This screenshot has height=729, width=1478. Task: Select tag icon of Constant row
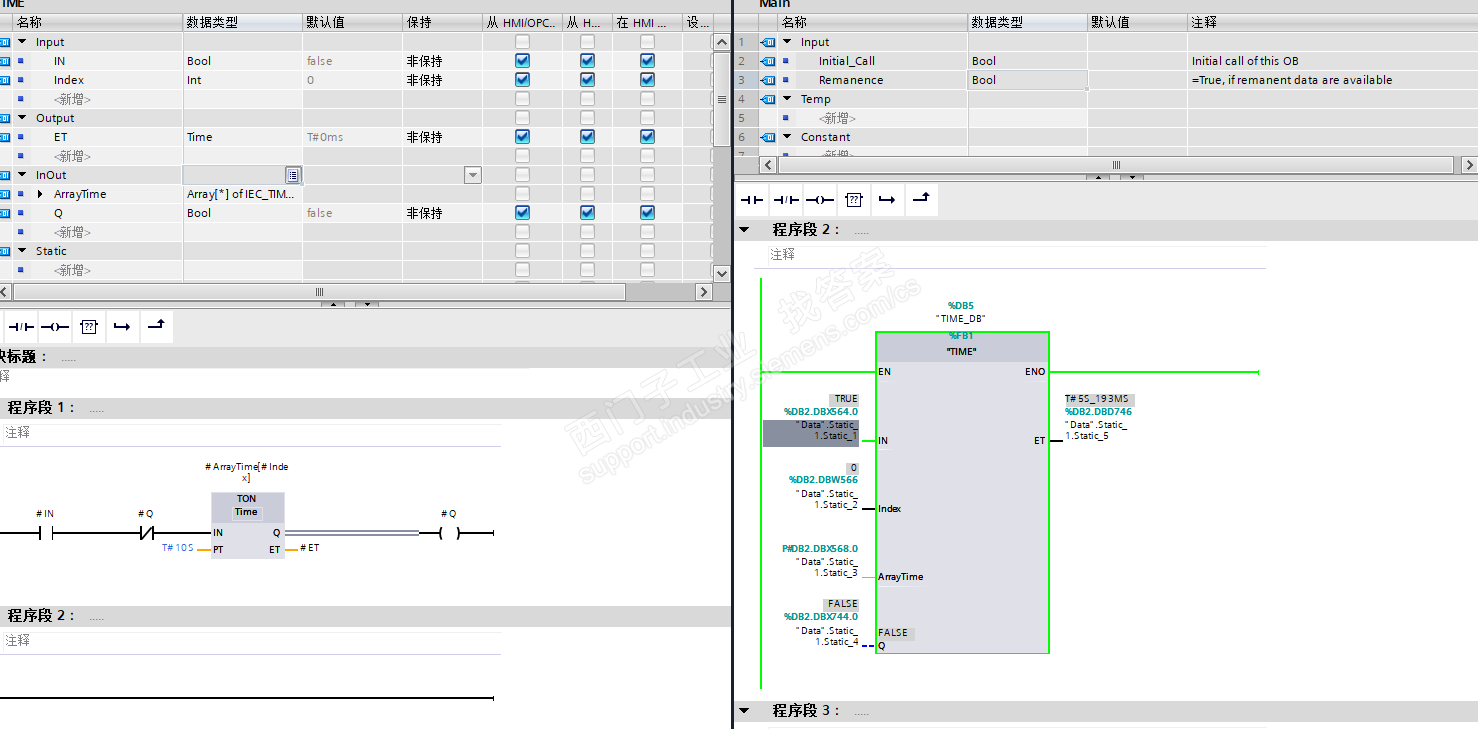768,137
